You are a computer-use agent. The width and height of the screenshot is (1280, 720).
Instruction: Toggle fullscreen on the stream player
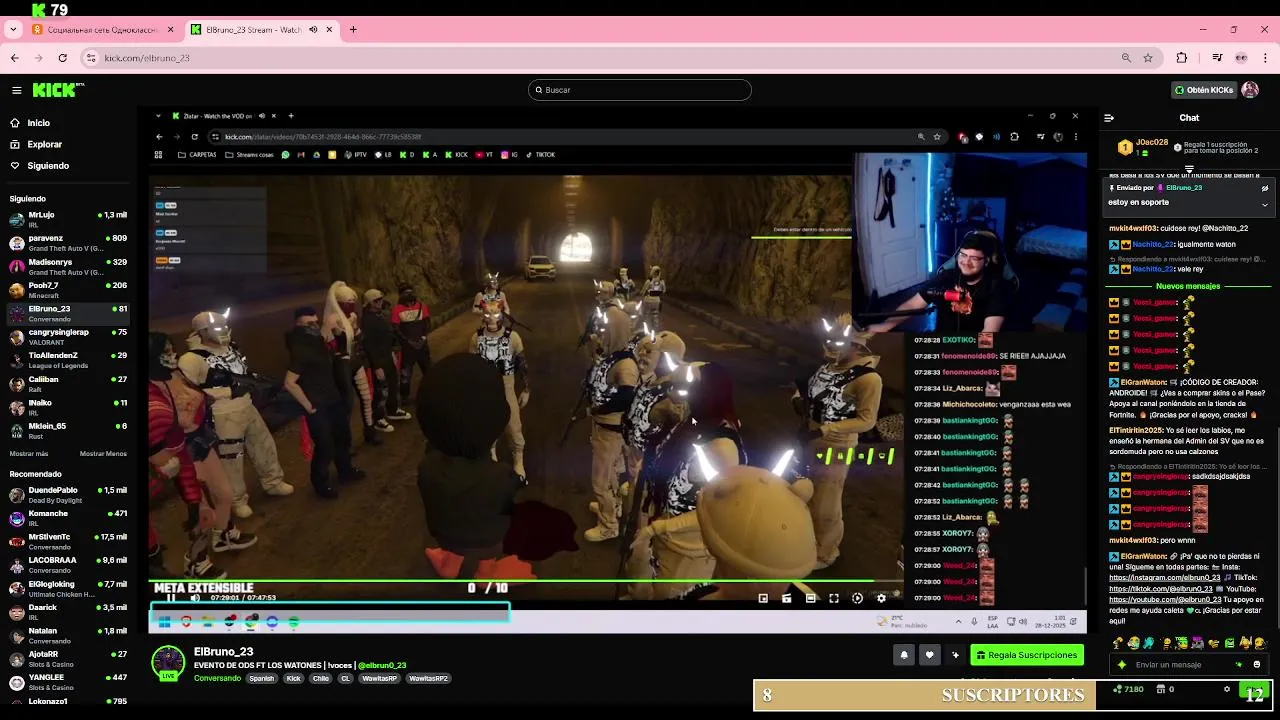click(x=834, y=598)
